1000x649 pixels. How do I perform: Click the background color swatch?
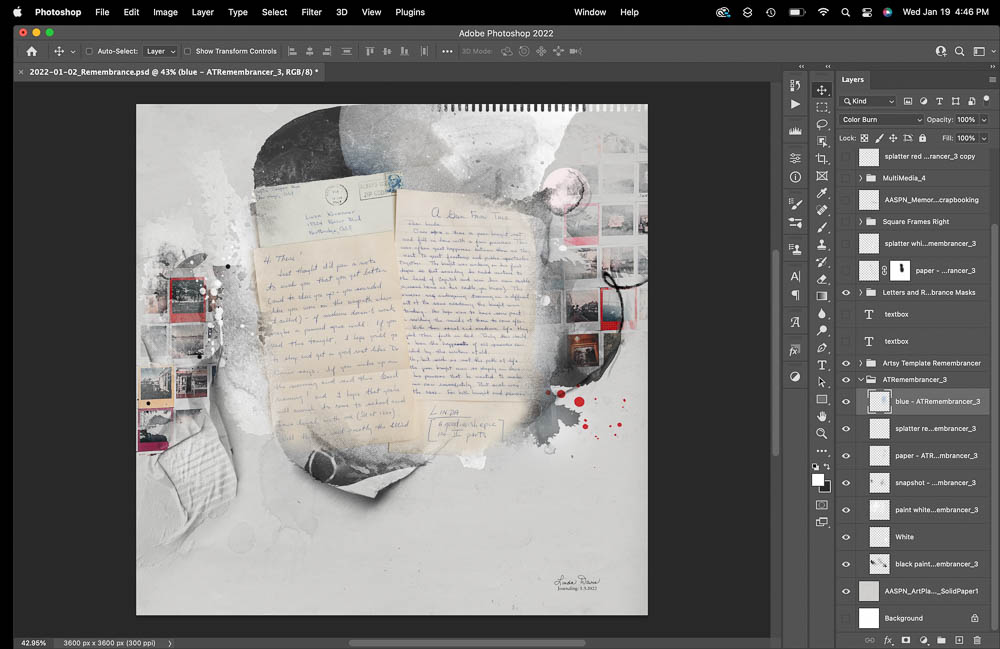click(827, 488)
